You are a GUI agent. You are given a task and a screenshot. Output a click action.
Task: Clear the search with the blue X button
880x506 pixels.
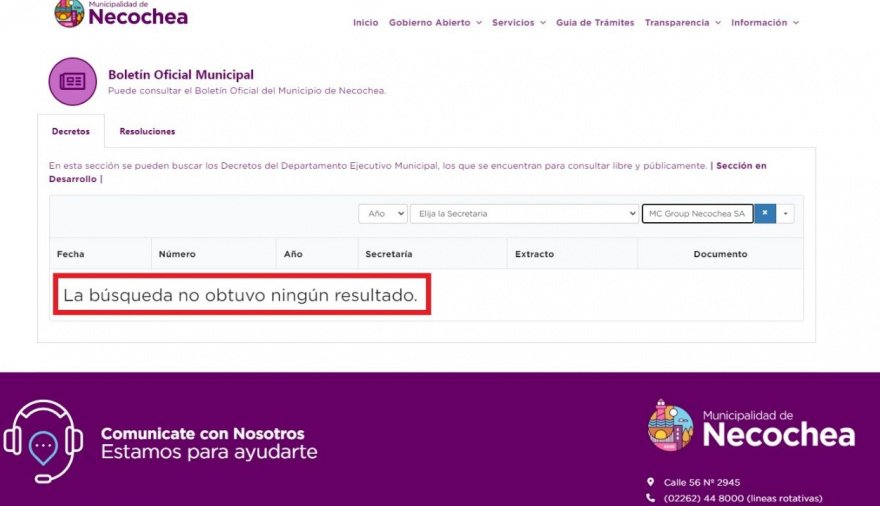pyautogui.click(x=765, y=214)
